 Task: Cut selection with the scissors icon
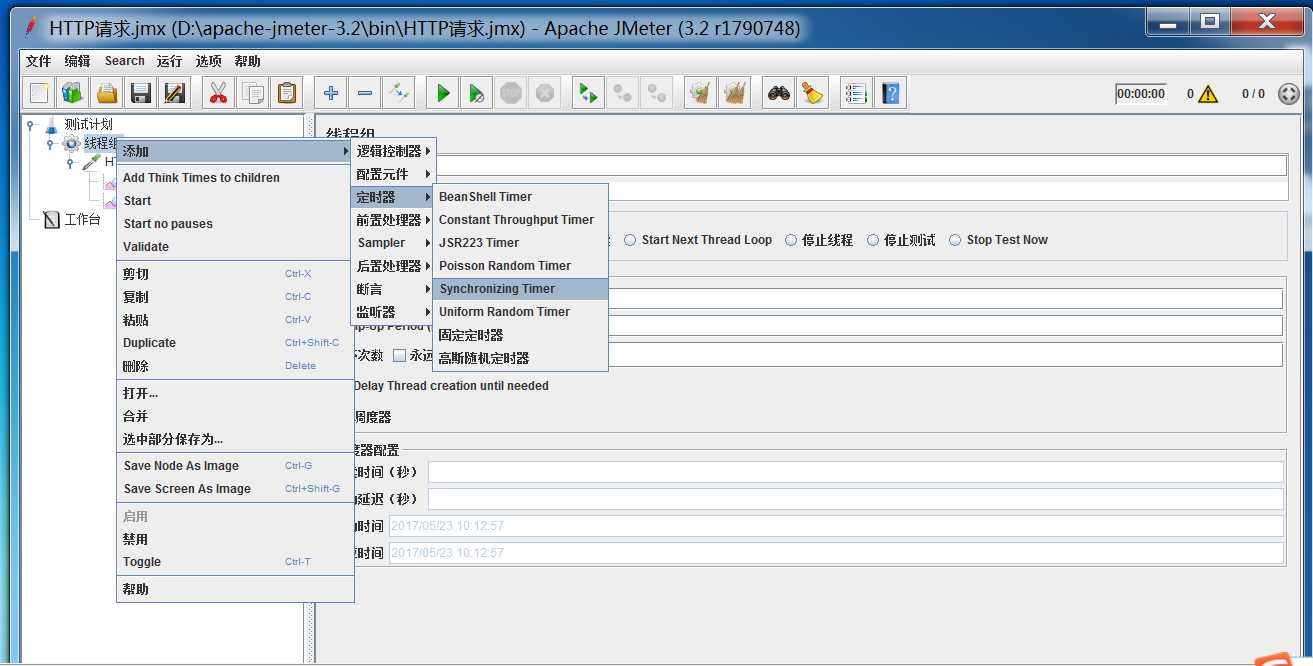[218, 94]
